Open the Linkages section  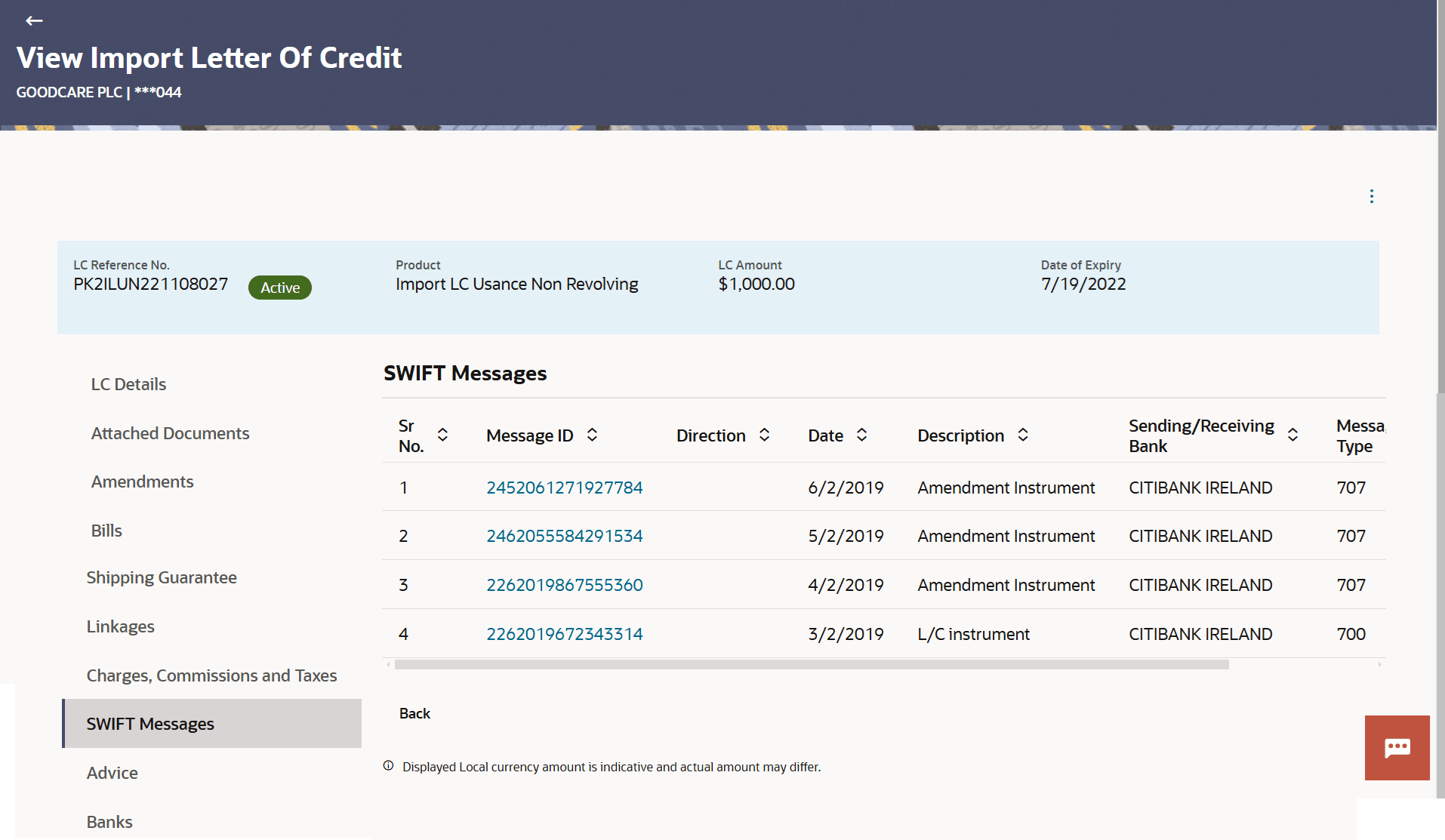[x=120, y=626]
